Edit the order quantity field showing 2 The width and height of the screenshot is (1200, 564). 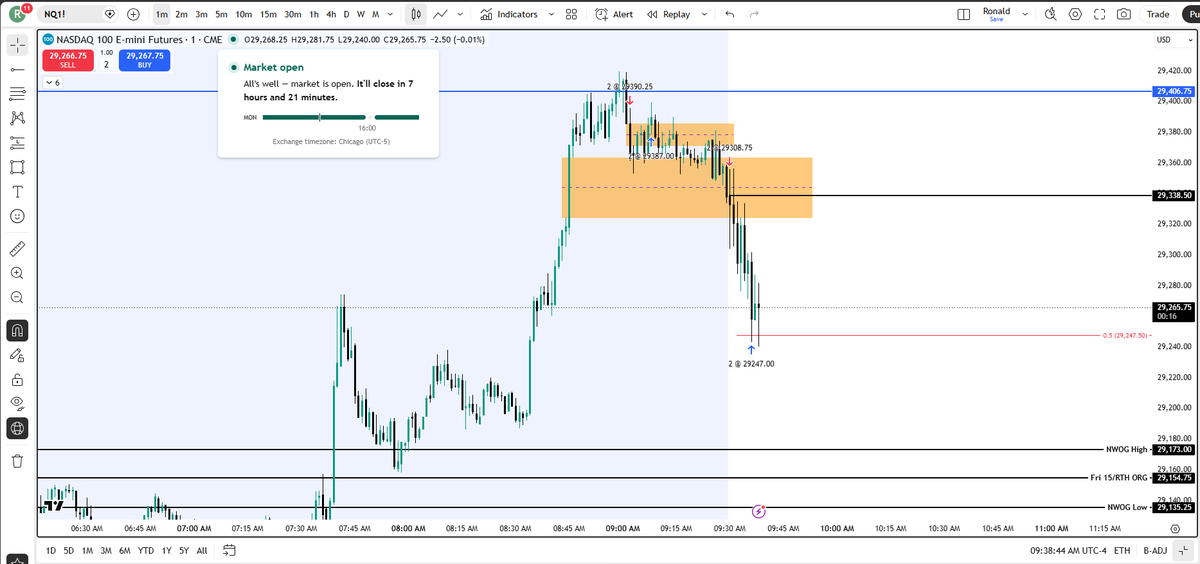point(106,64)
